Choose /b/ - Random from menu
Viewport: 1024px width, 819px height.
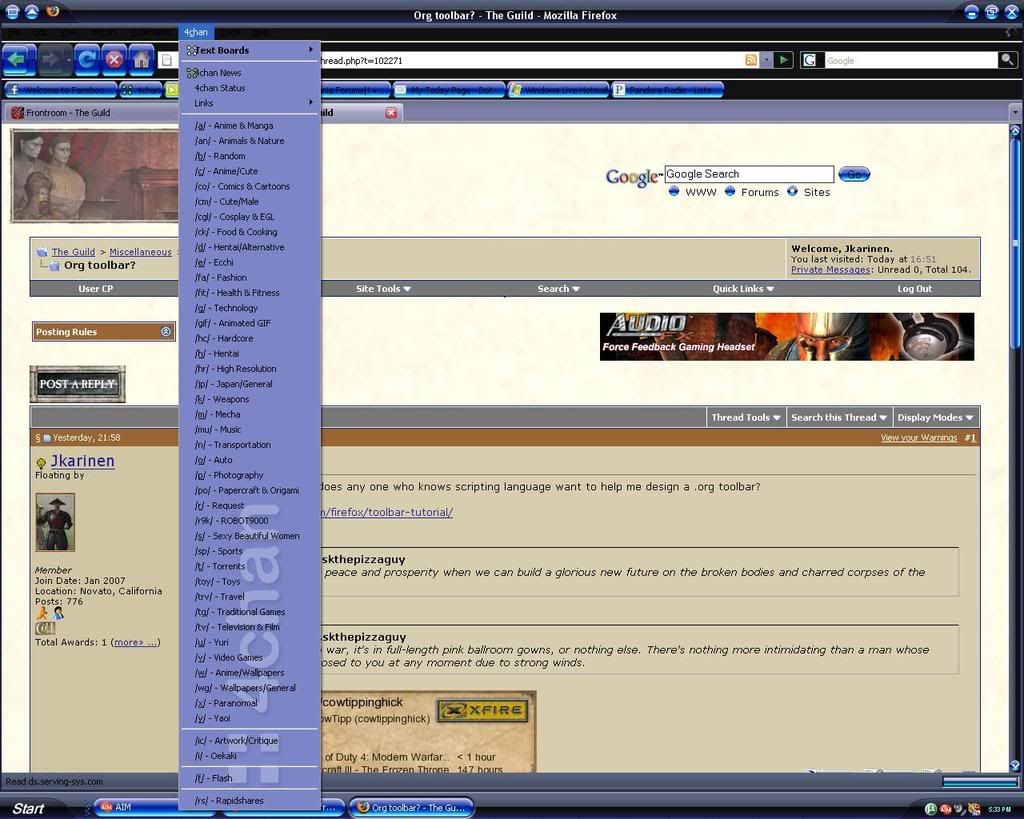pos(250,156)
